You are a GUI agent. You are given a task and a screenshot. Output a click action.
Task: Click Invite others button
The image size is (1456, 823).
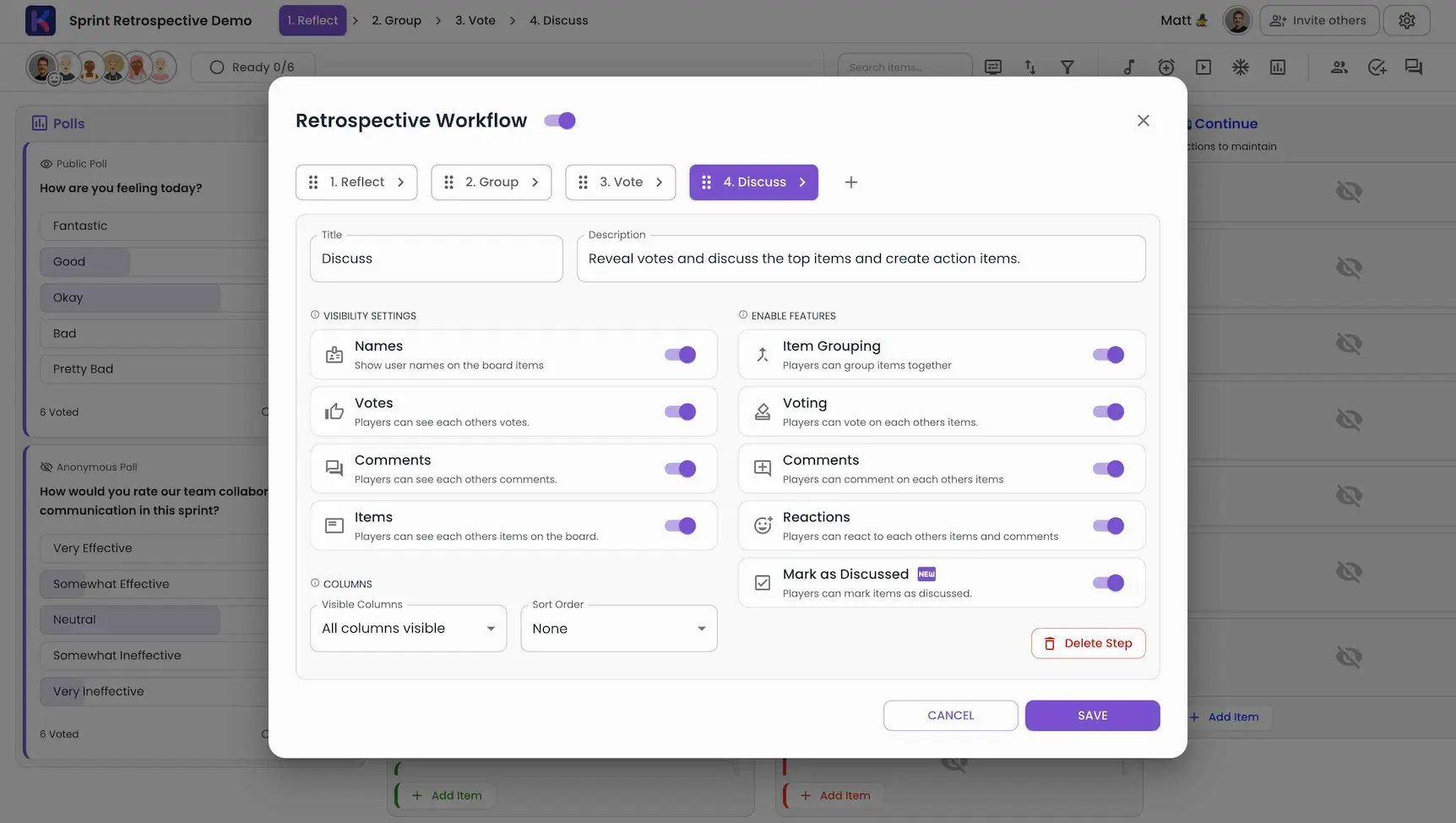(x=1319, y=20)
